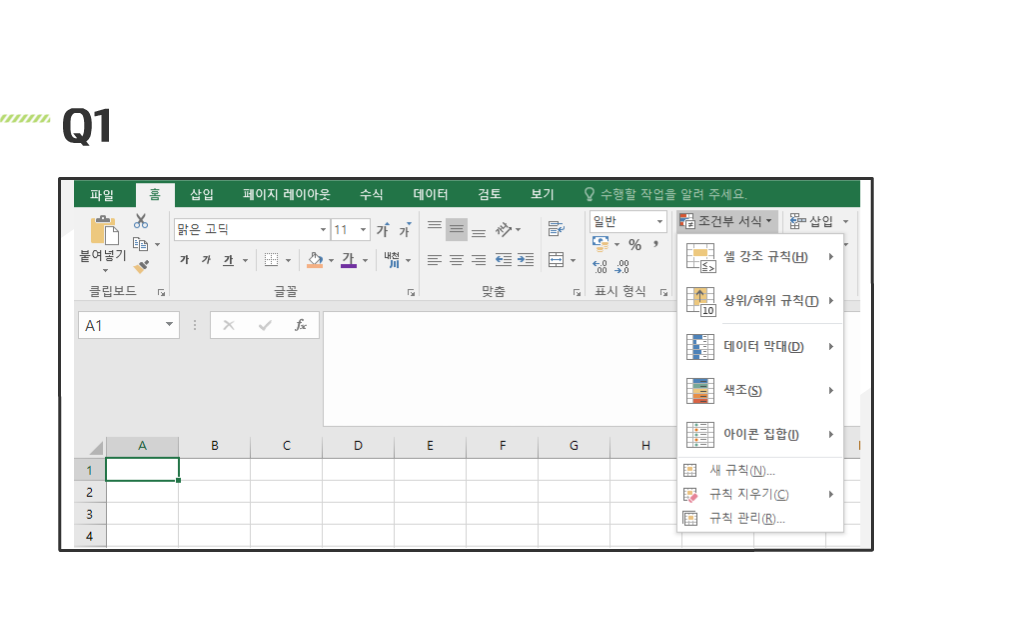The height and width of the screenshot is (640, 1024).
Task: Apply the purple font color
Action: point(349,260)
